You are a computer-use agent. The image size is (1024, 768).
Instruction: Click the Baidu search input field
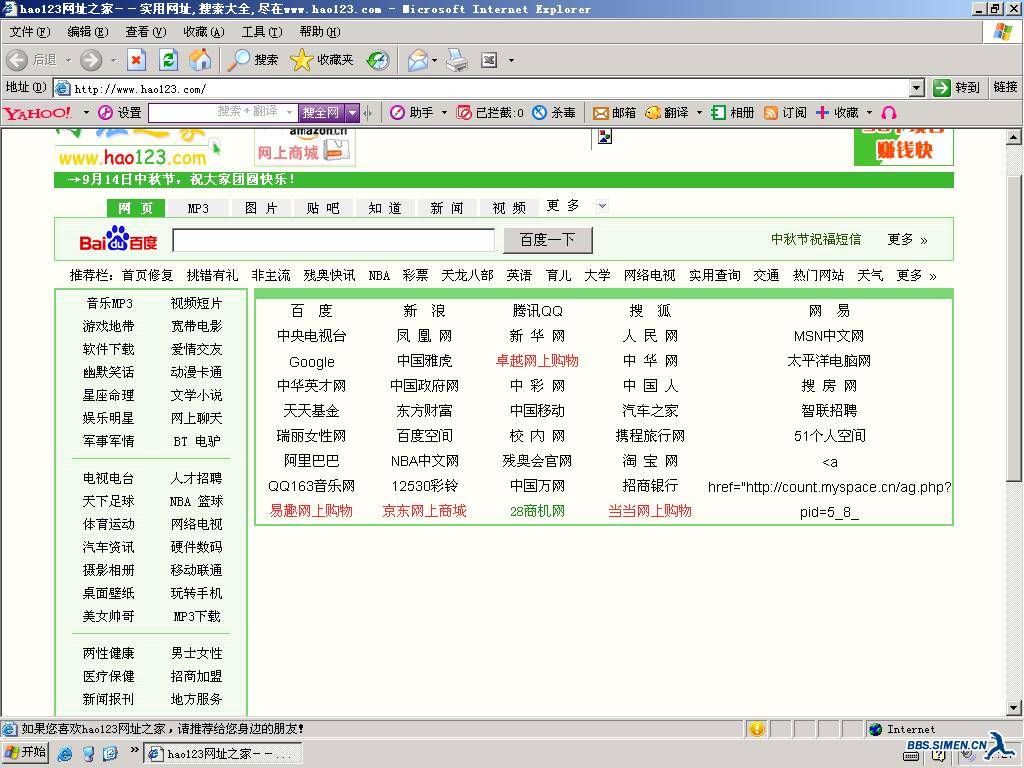[x=333, y=240]
